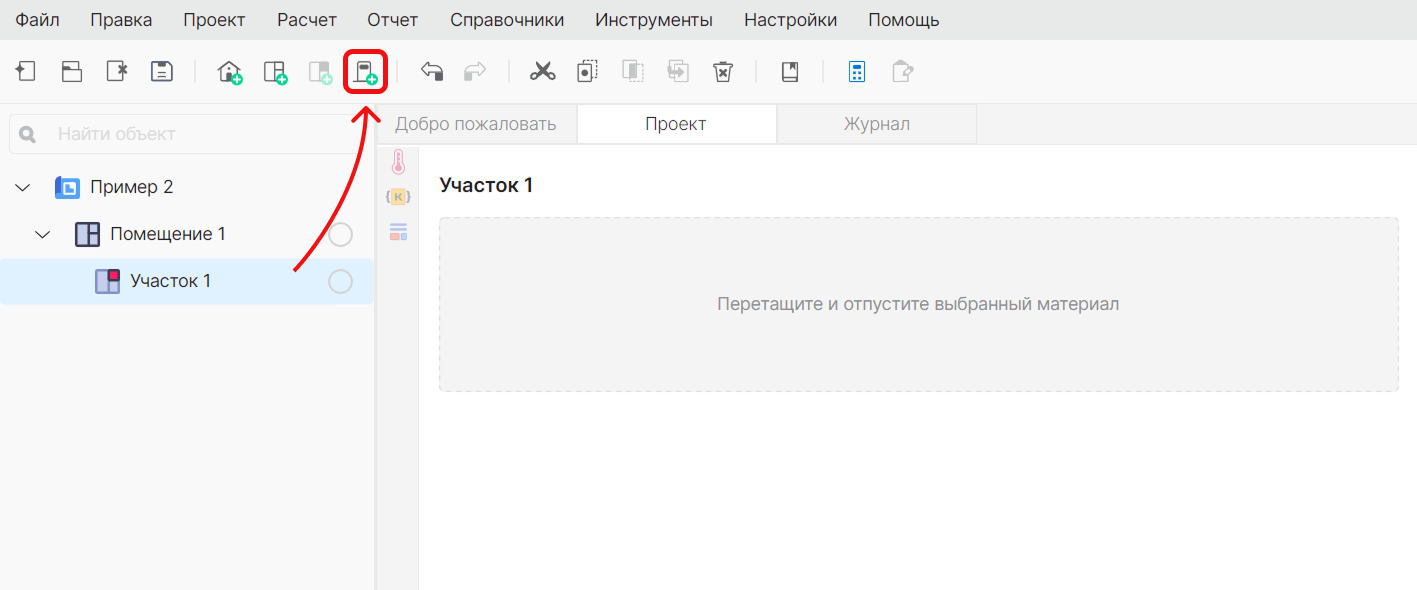Paste-into icon with arrow (greyed)
Viewport: 1417px width, 590px height.
(x=678, y=72)
